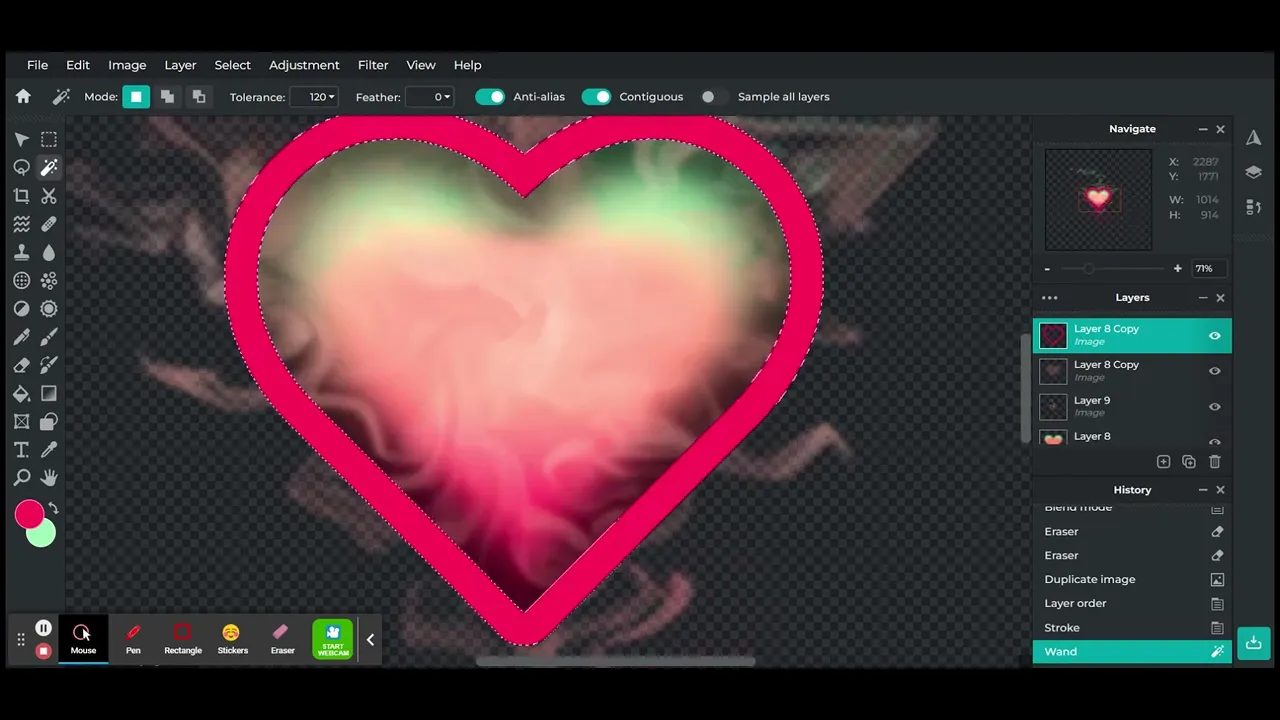Select the Liquify waves tool
The width and height of the screenshot is (1280, 720).
pyautogui.click(x=21, y=224)
